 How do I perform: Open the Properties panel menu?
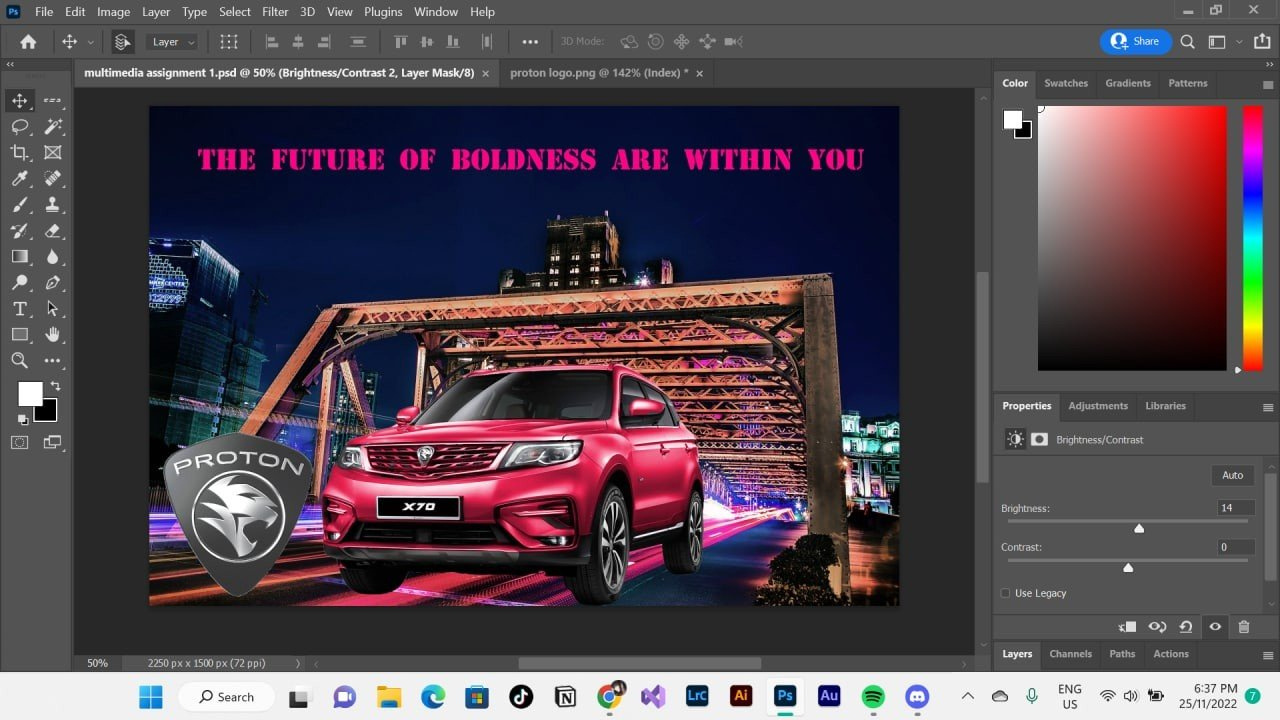(x=1268, y=407)
